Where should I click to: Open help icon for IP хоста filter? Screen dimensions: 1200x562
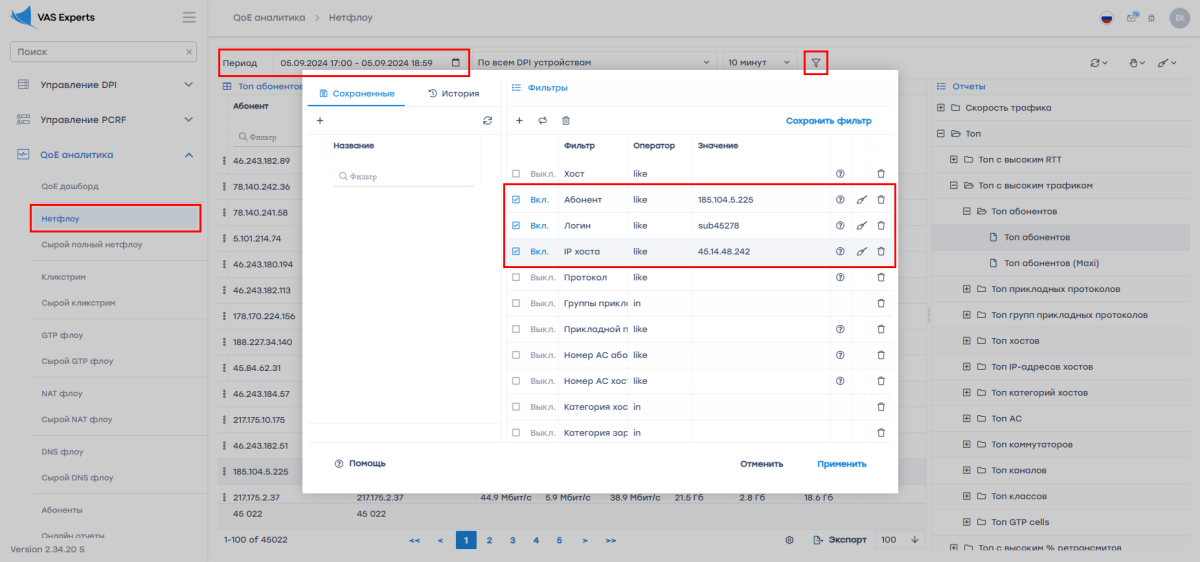point(840,251)
